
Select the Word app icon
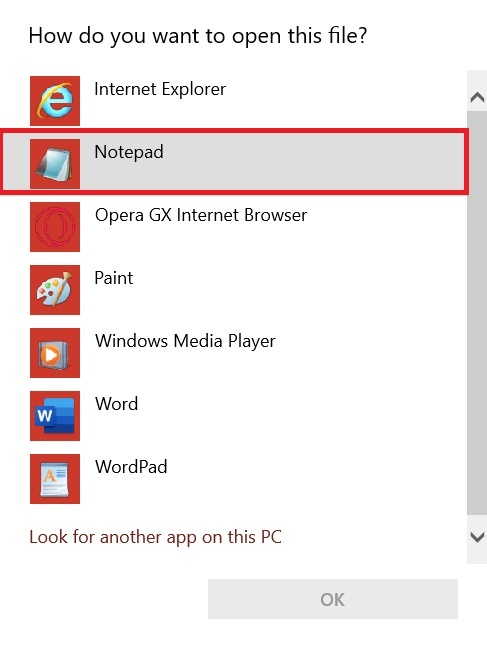55,415
